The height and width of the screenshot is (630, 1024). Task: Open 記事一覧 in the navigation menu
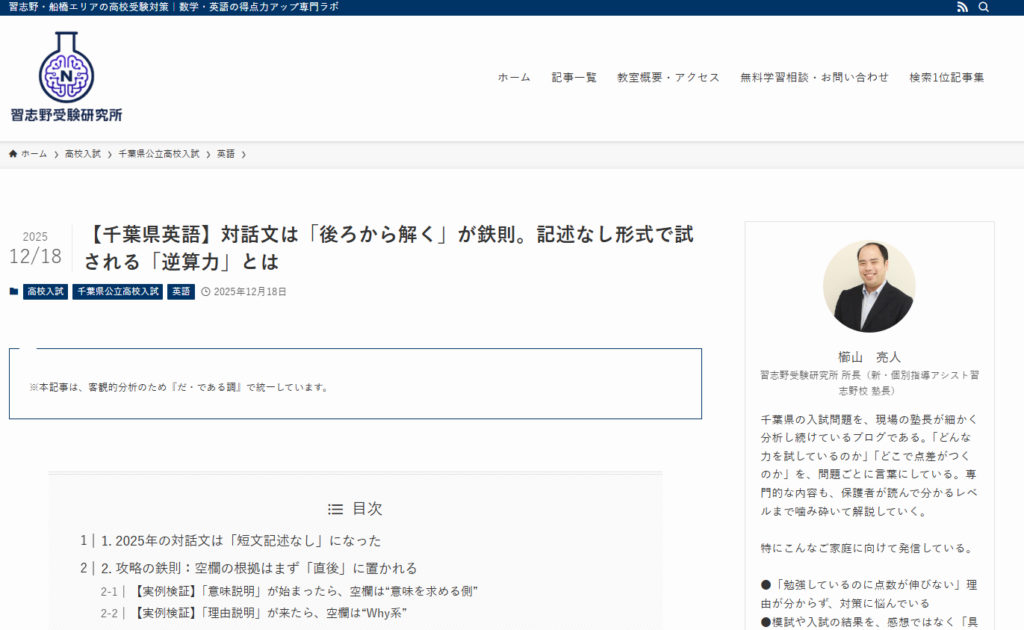pos(574,78)
